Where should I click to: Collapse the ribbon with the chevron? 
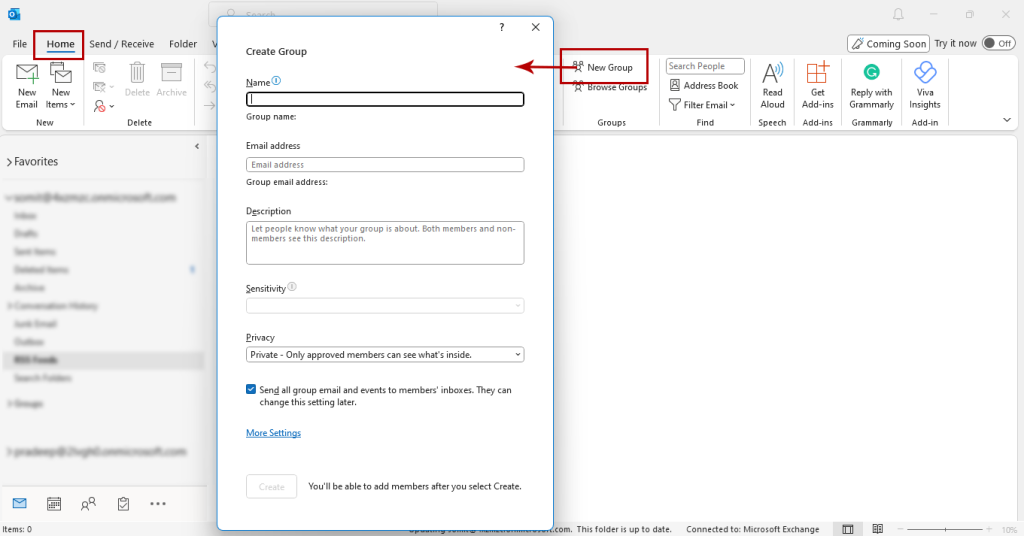tap(1006, 120)
